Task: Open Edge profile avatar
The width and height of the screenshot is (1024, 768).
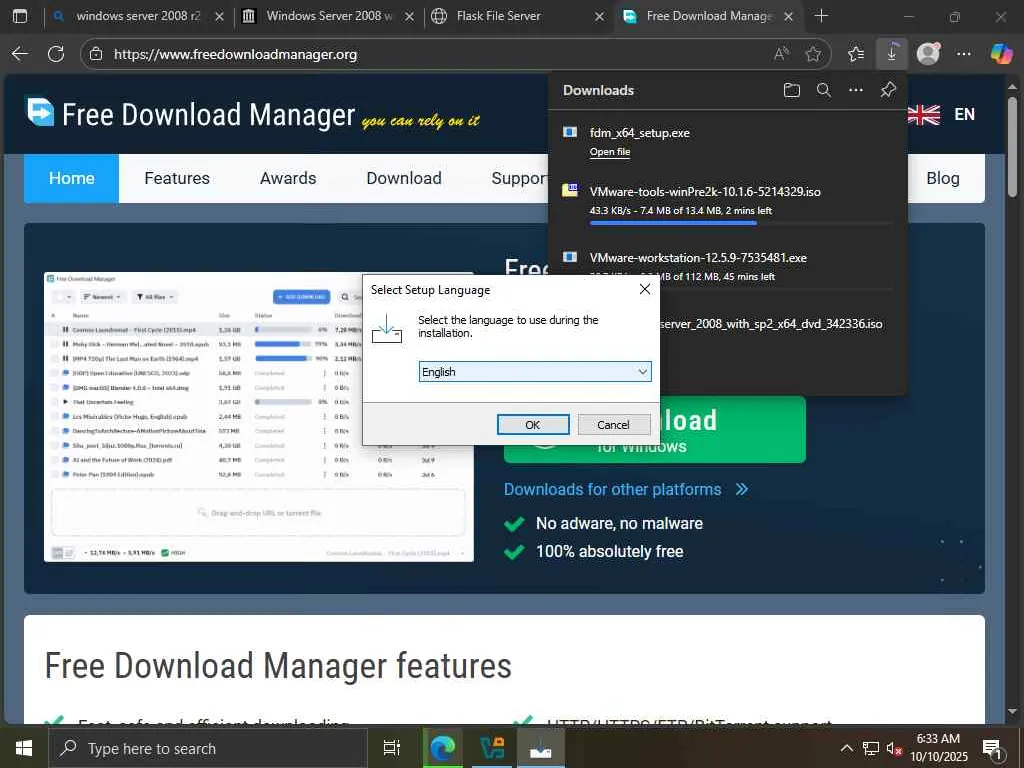Action: tap(928, 54)
